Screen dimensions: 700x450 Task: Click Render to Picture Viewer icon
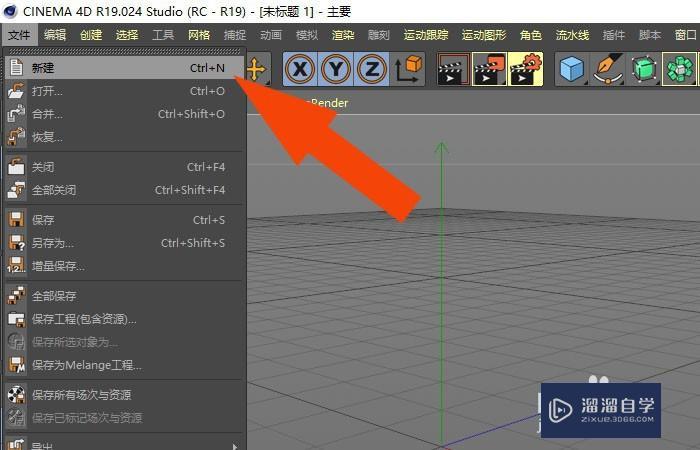[x=489, y=69]
